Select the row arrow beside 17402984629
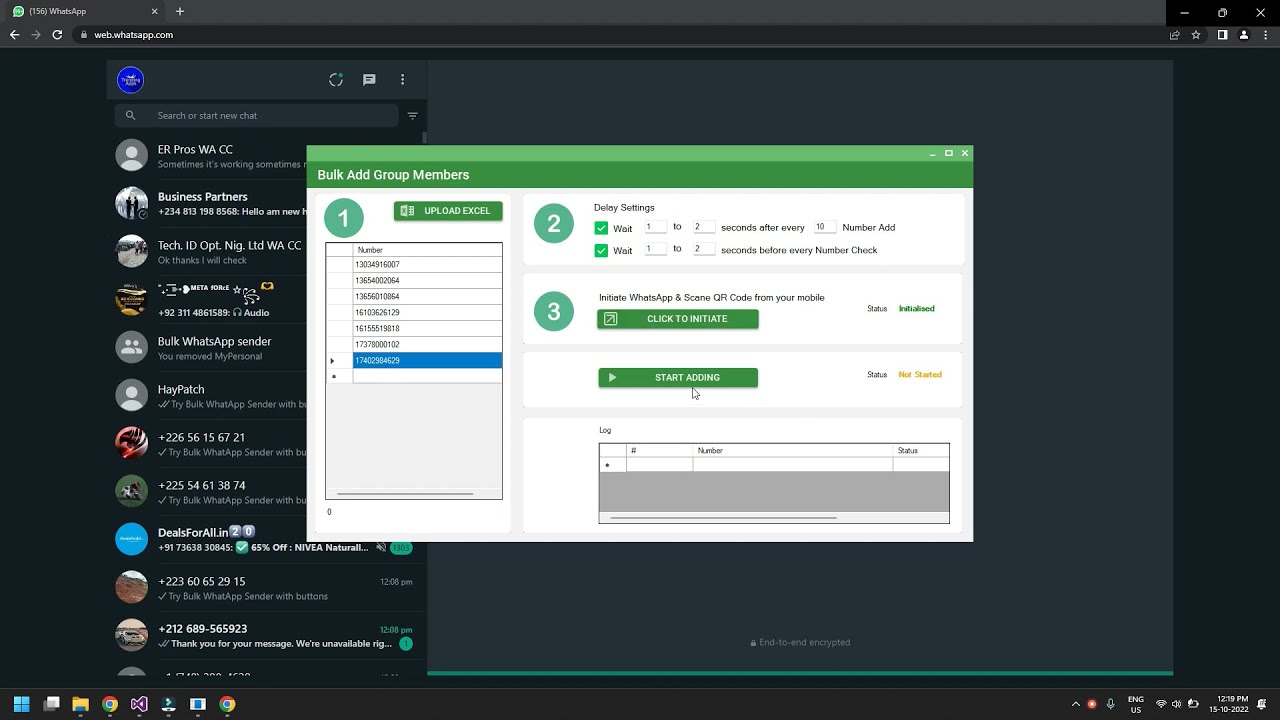The height and width of the screenshot is (720, 1280). [333, 361]
